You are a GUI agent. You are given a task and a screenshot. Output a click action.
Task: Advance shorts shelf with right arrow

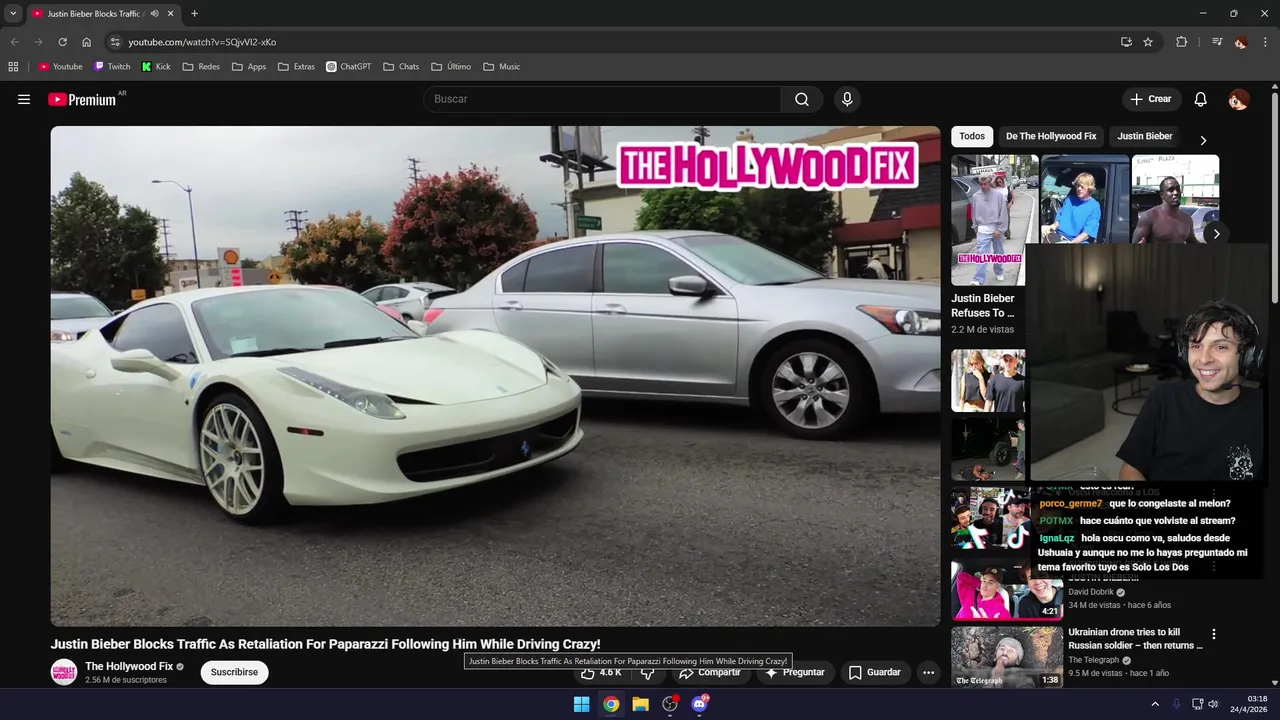pyautogui.click(x=1216, y=234)
